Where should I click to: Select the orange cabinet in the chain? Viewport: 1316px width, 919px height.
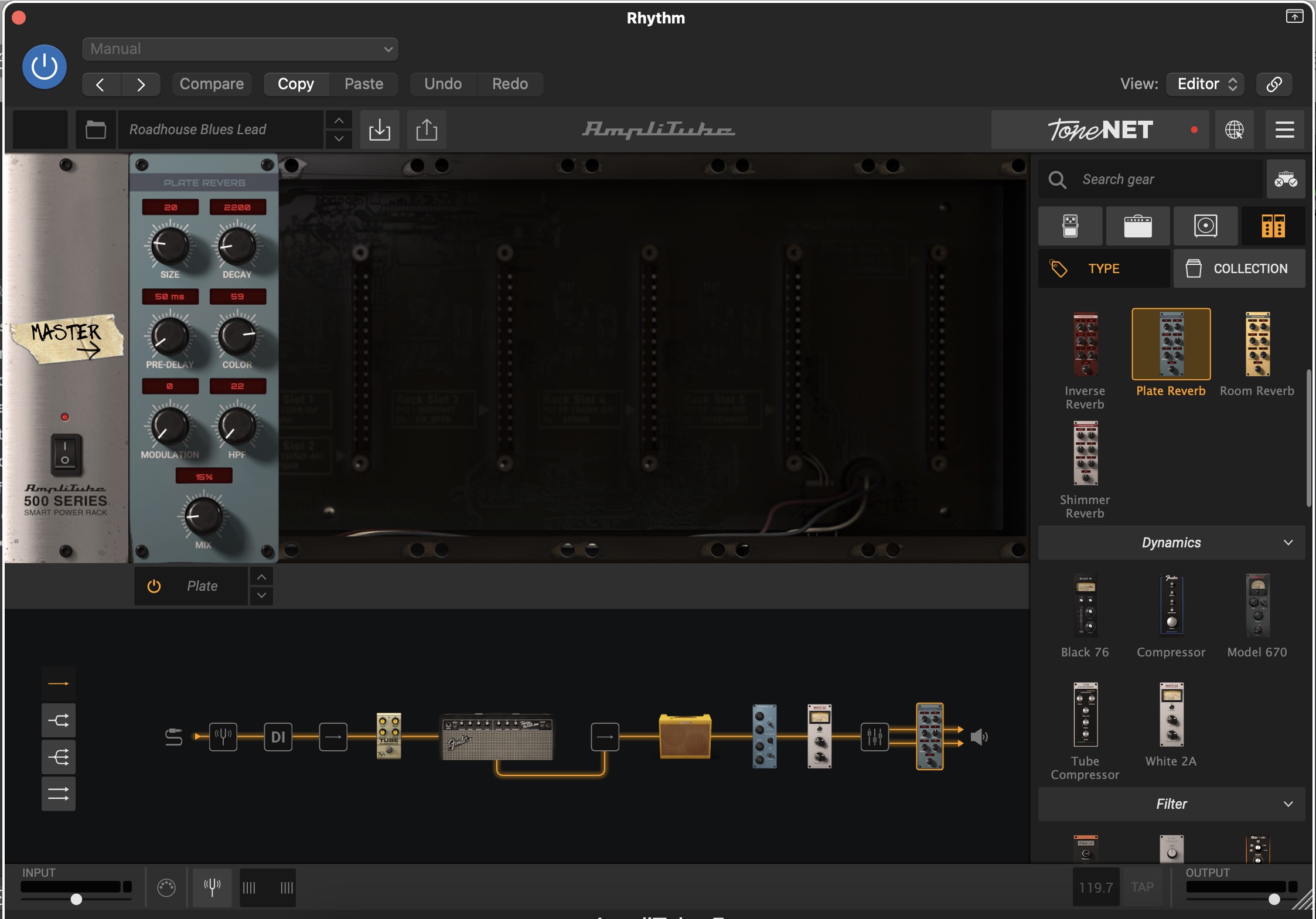(x=685, y=736)
